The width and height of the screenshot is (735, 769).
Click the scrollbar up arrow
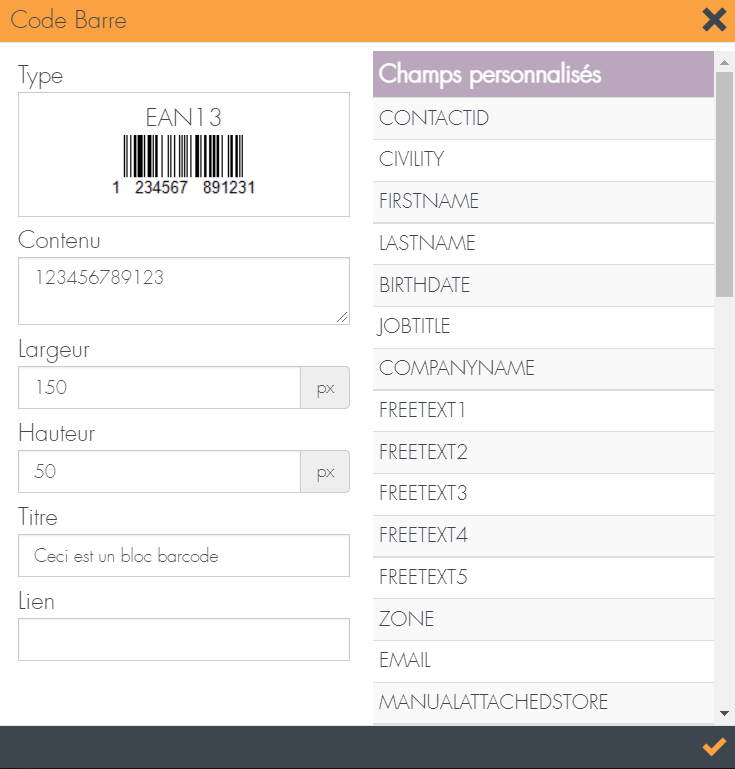(x=724, y=62)
